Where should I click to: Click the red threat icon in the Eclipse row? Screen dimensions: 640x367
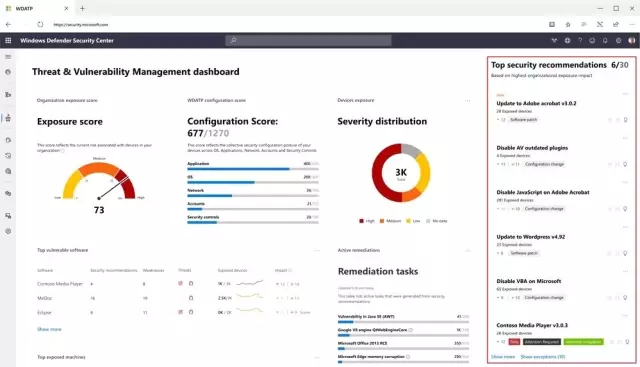click(x=180, y=312)
